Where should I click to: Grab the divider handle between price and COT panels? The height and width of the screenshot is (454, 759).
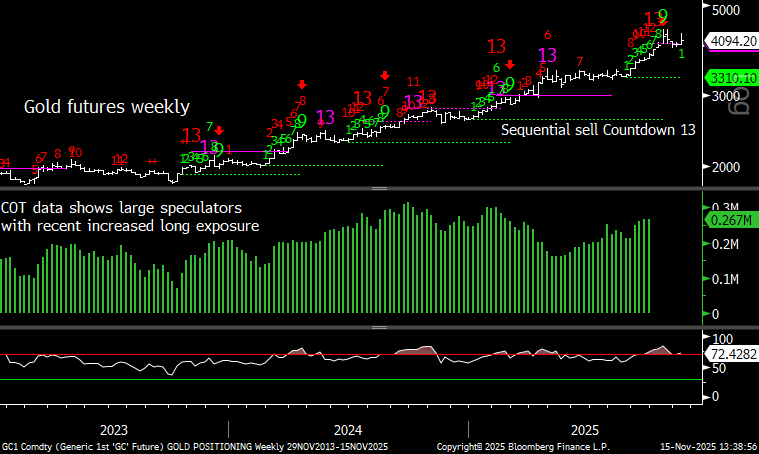[379, 188]
